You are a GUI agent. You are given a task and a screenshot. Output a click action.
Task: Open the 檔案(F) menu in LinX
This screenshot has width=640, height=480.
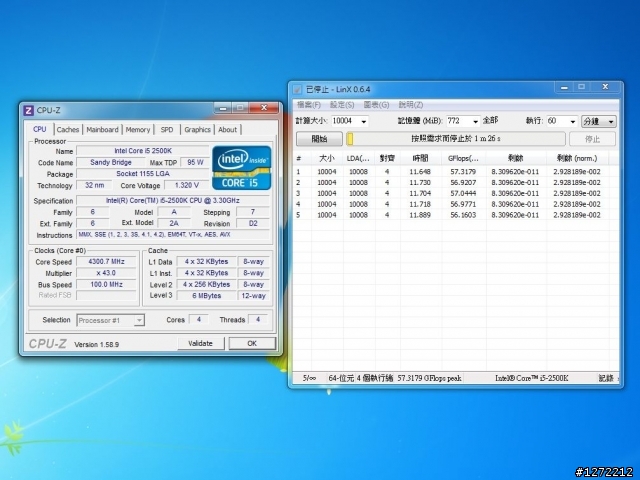pyautogui.click(x=309, y=105)
